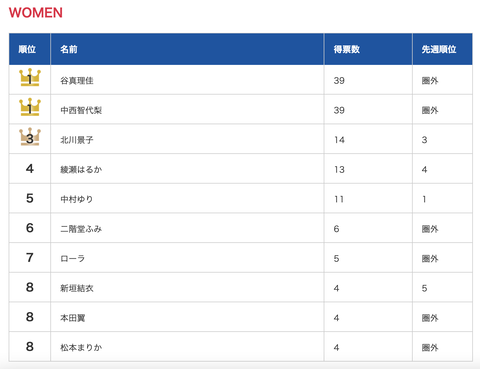Select the name 中西智代梨

(x=81, y=110)
